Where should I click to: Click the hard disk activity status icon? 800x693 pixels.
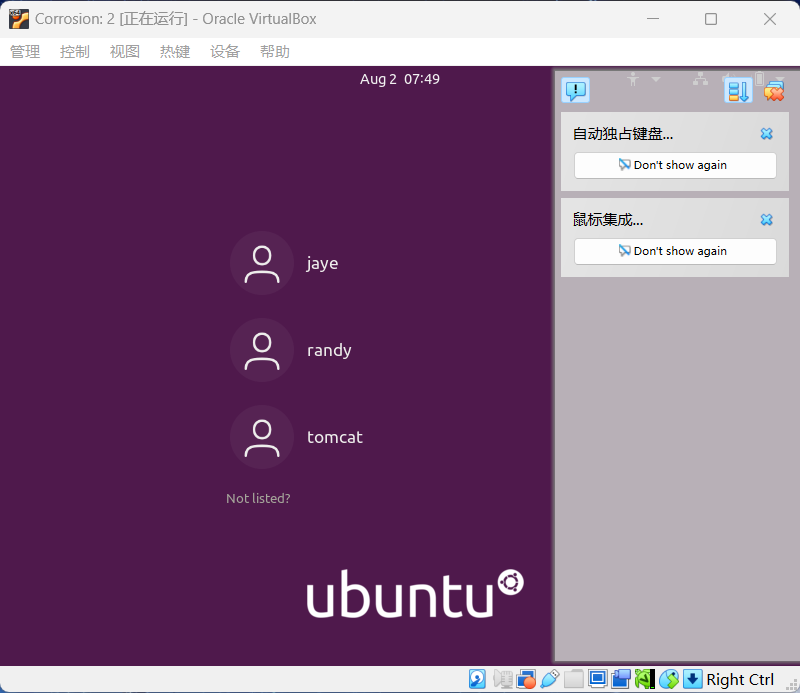[478, 679]
